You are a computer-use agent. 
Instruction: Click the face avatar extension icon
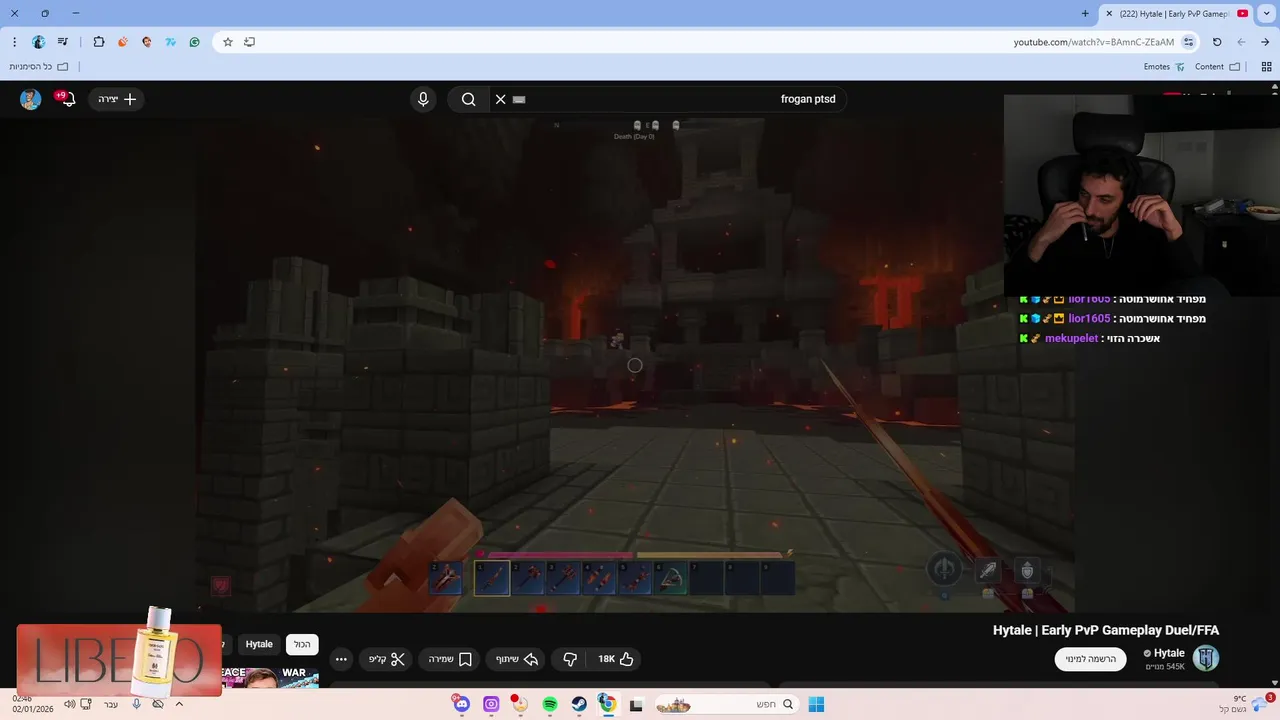click(147, 42)
